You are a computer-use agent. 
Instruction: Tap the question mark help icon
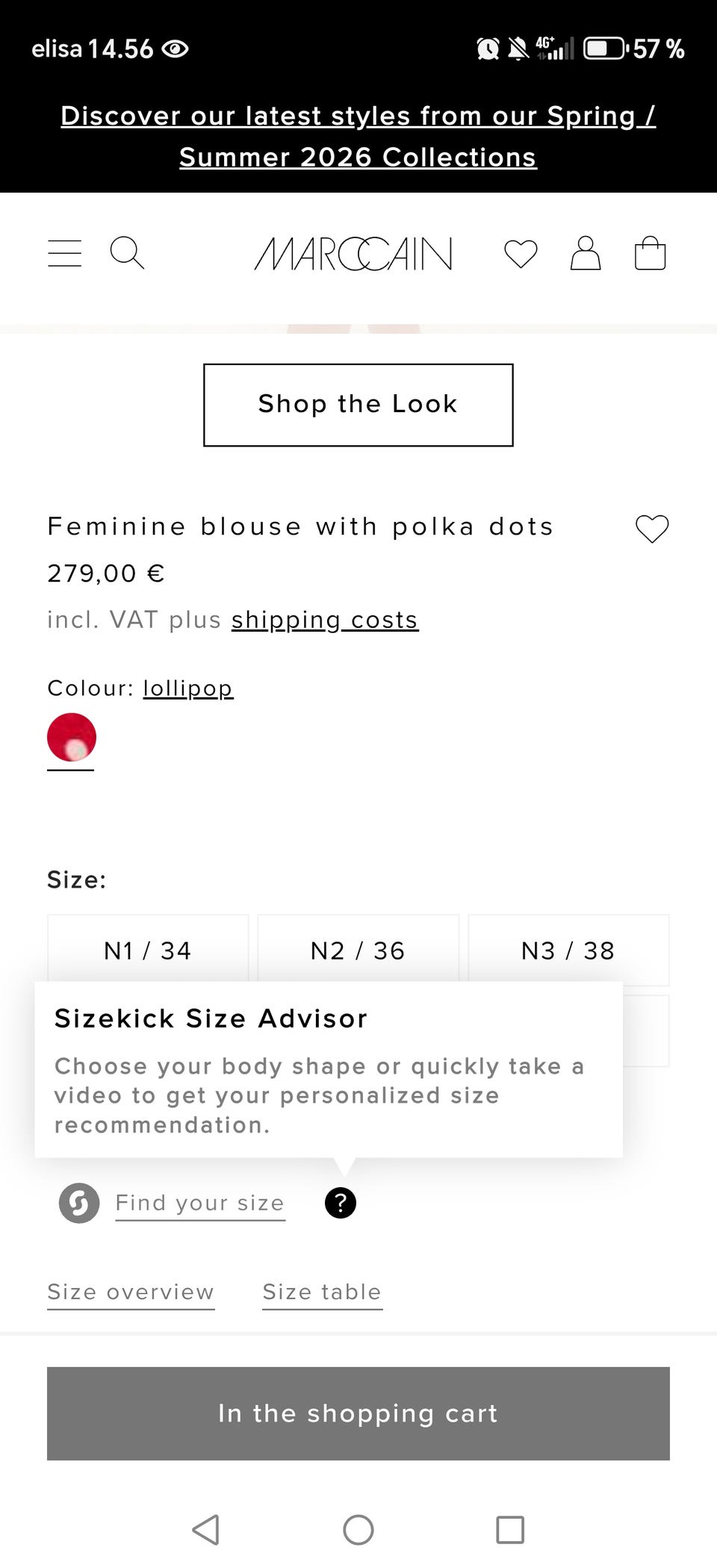click(x=341, y=1203)
